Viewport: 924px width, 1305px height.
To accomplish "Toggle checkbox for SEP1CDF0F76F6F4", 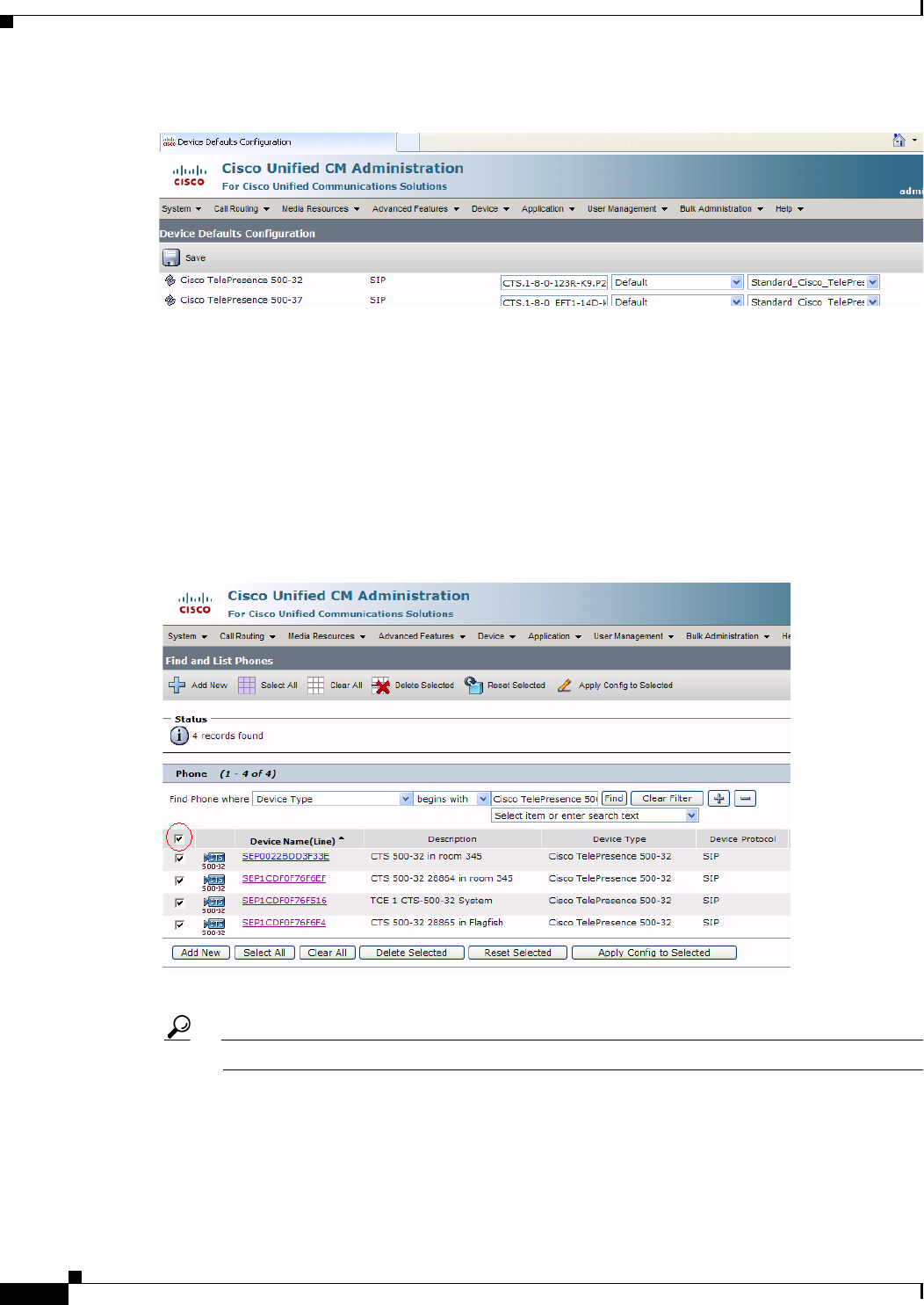I will [179, 924].
